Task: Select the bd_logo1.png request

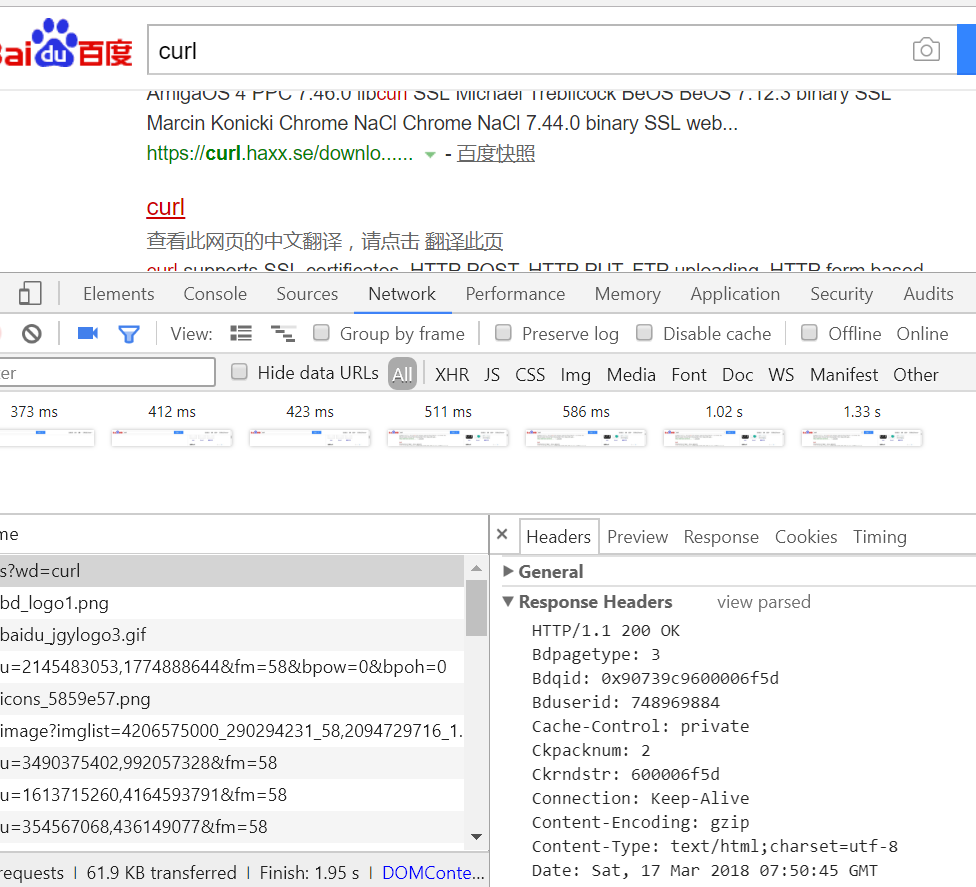Action: click(x=232, y=603)
